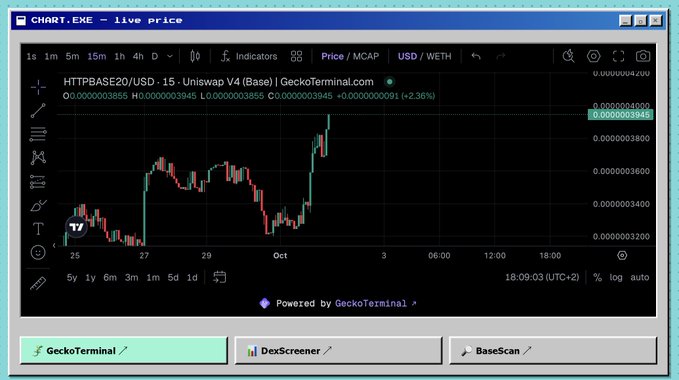Open the go-to-date calendar icon
679x380 pixels.
point(220,277)
